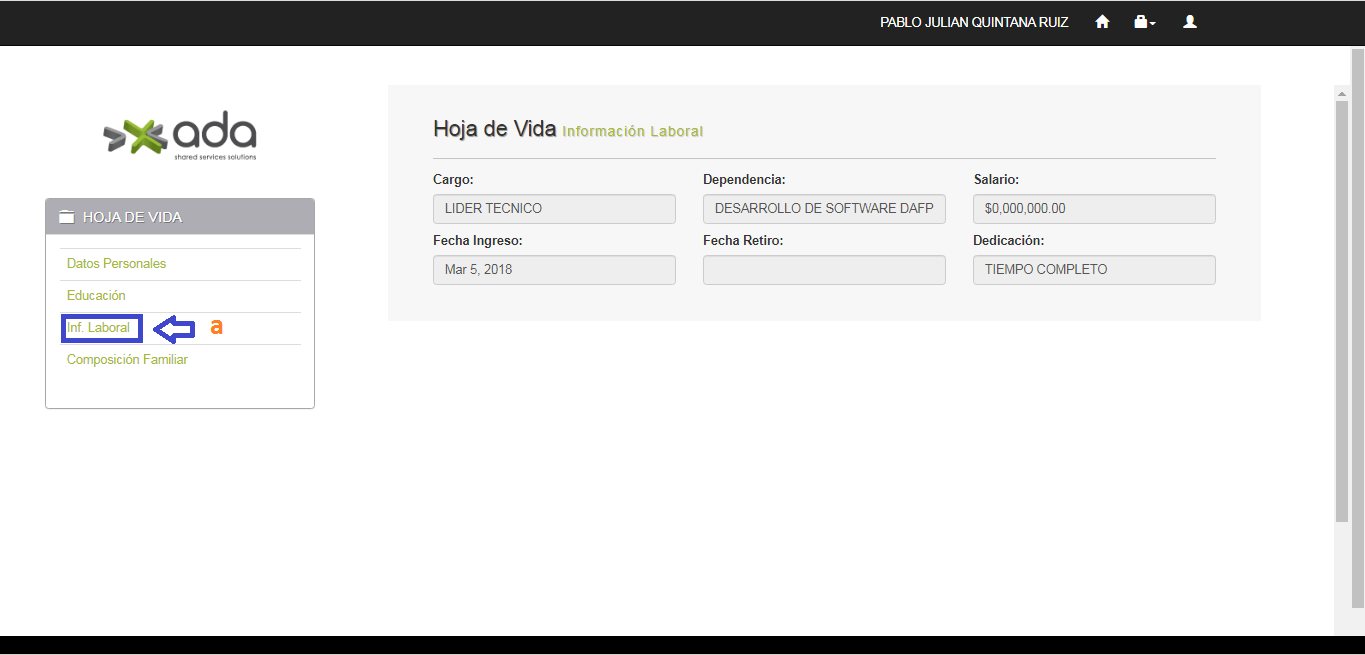Open the user profile icon
The width and height of the screenshot is (1365, 655).
(x=1190, y=22)
